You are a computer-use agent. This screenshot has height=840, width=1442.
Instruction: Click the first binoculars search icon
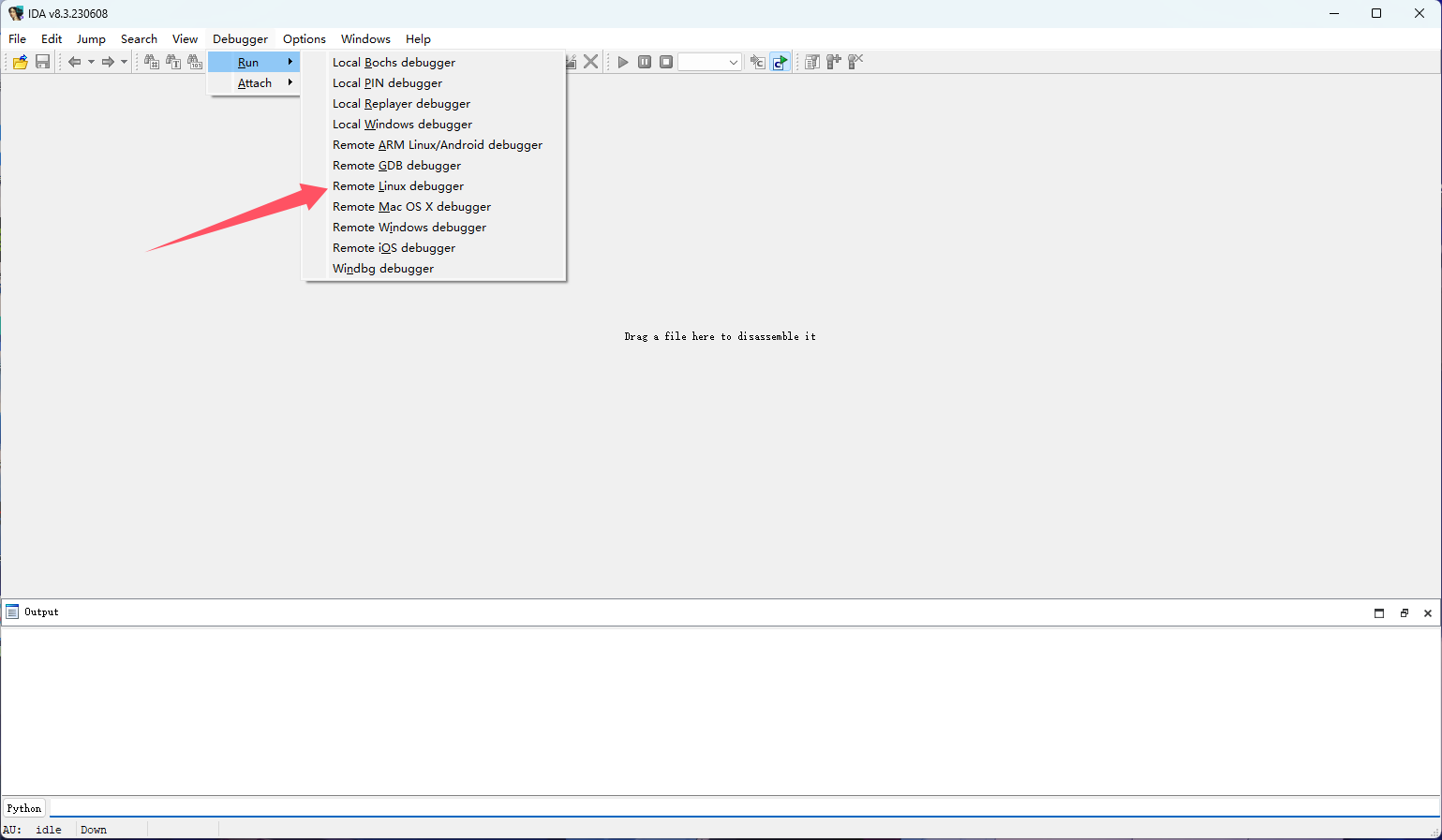point(152,62)
